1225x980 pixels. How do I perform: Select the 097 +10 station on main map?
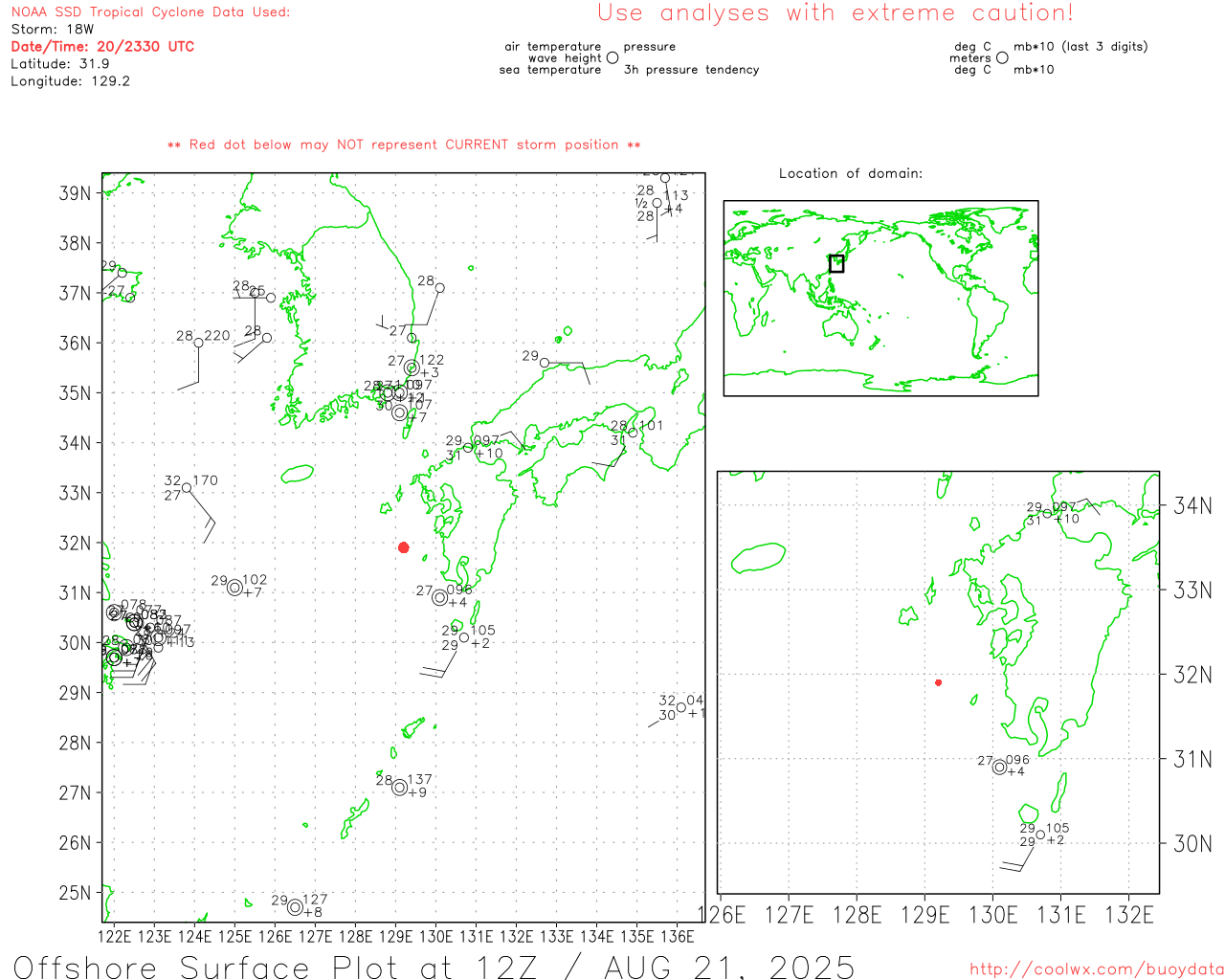point(468,447)
